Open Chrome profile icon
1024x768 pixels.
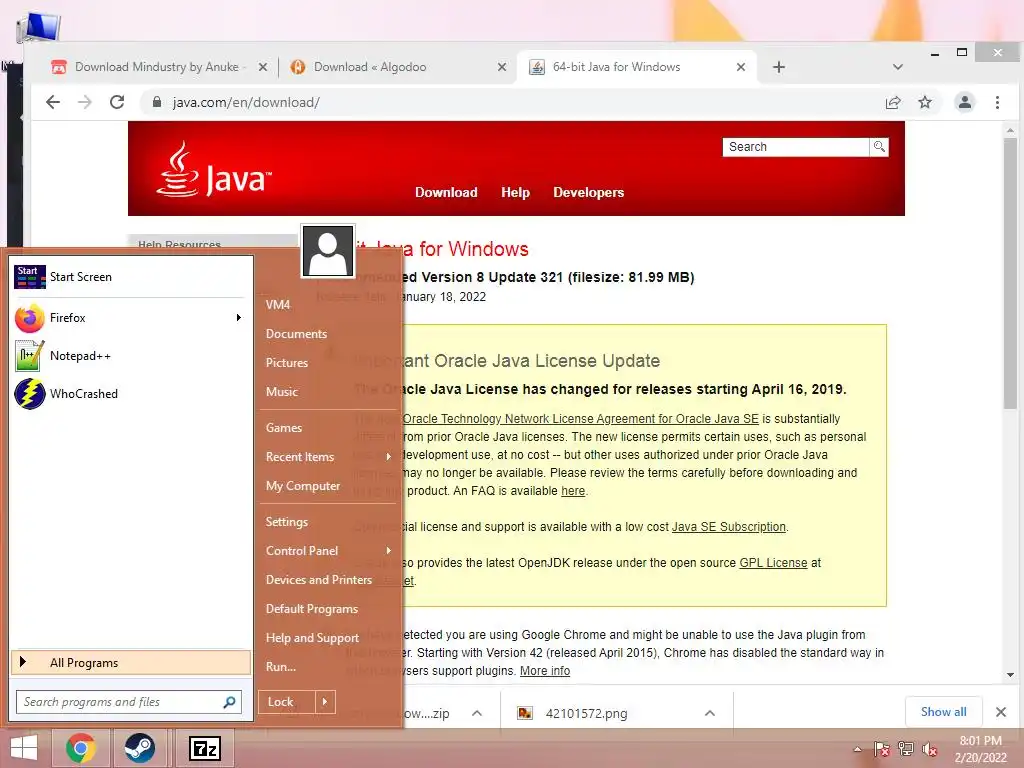[965, 102]
